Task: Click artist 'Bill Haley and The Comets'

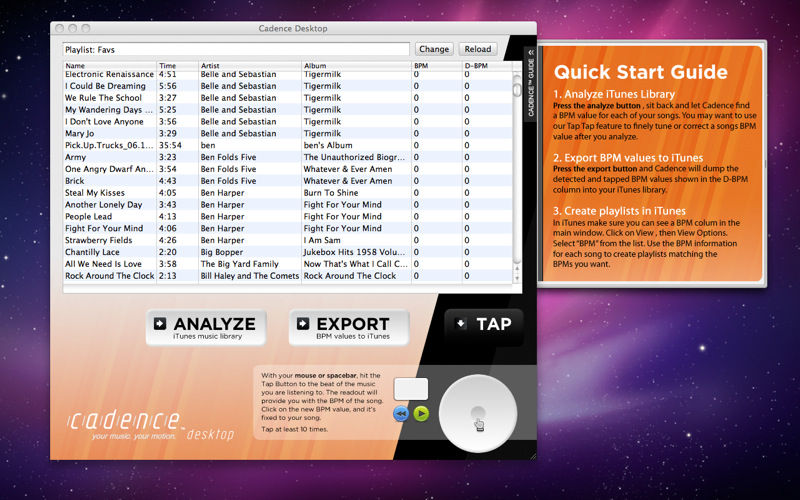Action: coord(250,276)
